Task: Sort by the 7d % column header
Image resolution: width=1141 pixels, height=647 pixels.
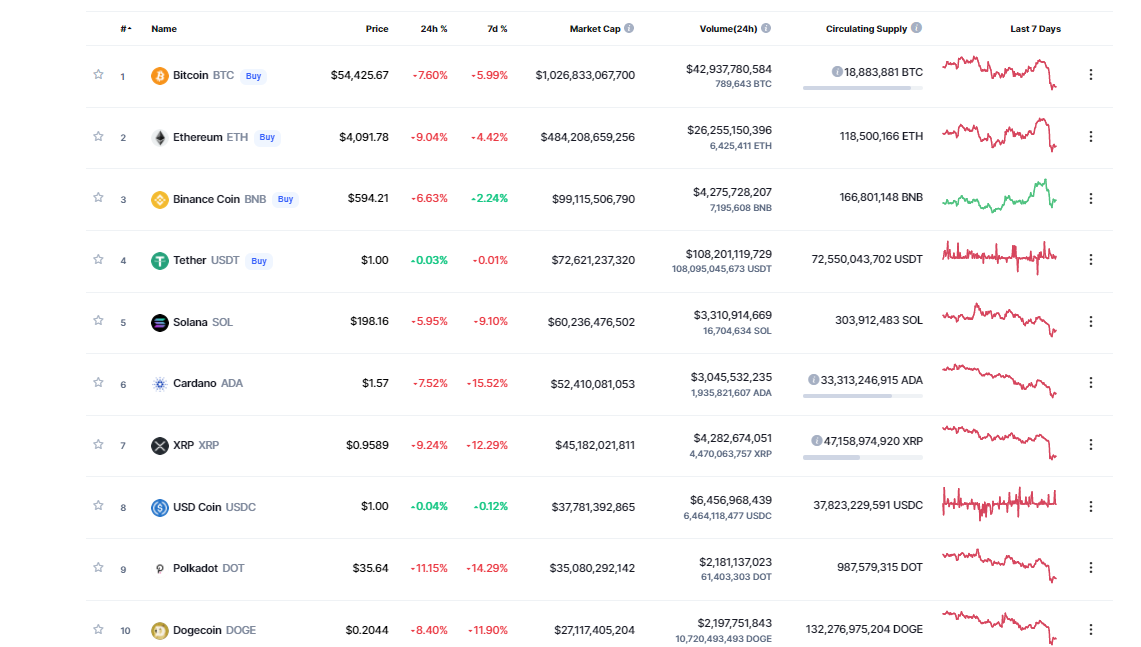Action: [x=497, y=29]
